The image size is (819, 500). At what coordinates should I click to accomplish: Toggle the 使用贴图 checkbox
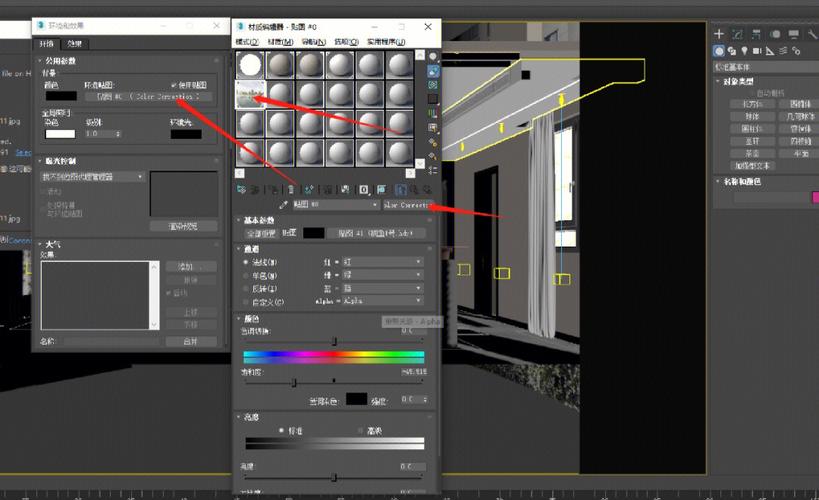(174, 85)
